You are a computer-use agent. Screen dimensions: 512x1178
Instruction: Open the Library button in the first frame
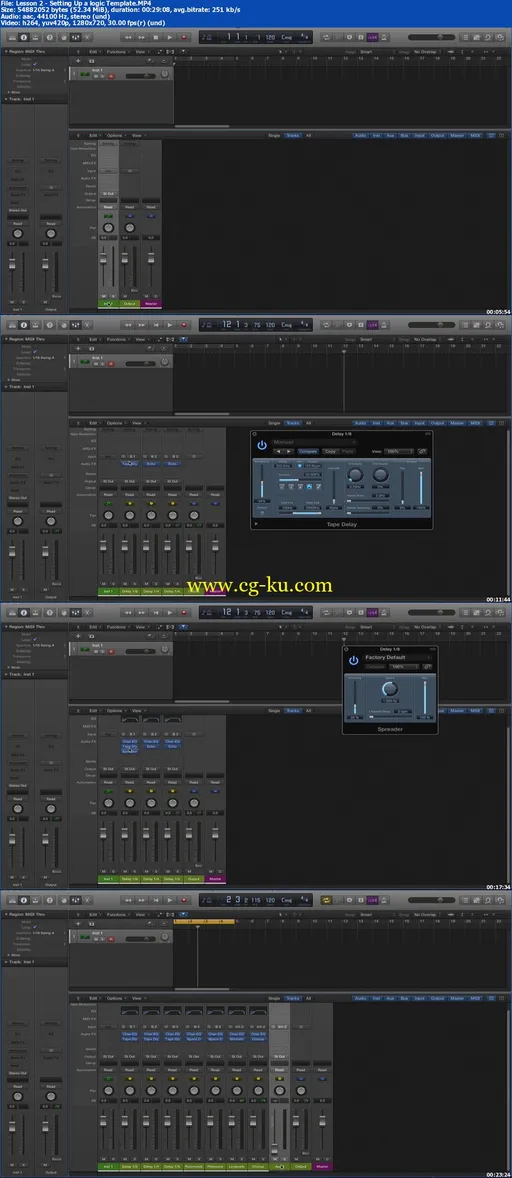(x=11, y=36)
